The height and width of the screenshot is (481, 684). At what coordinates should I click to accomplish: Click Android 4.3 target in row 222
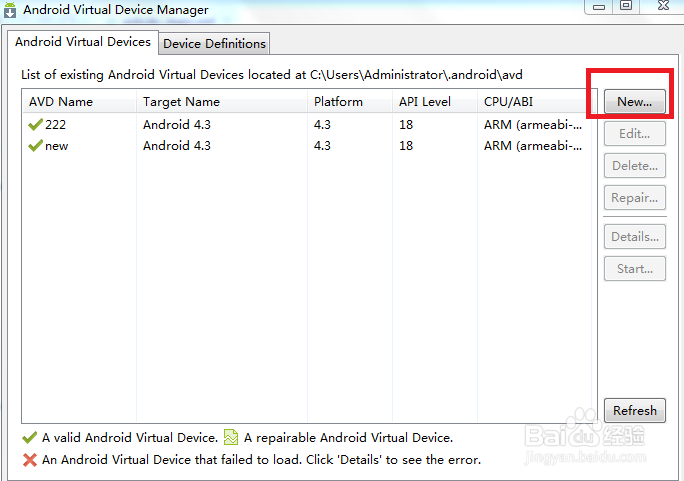pos(177,125)
